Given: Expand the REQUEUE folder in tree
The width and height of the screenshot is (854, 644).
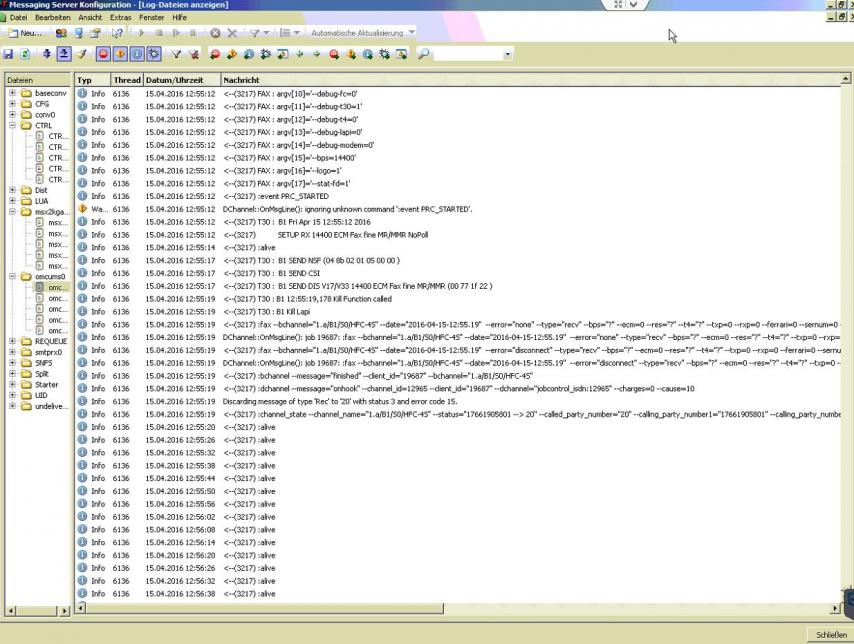Looking at the screenshot, I should pyautogui.click(x=12, y=341).
